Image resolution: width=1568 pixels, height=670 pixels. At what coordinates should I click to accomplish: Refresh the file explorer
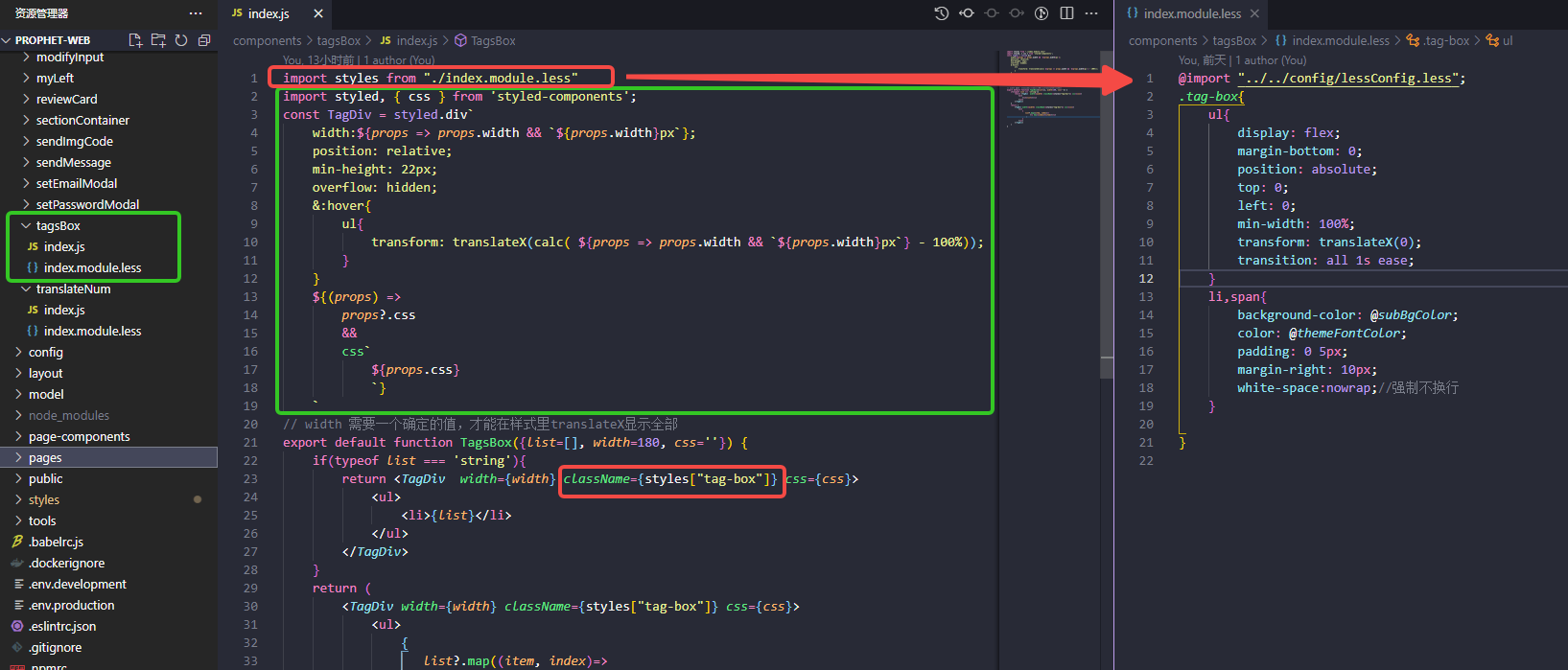tap(181, 40)
